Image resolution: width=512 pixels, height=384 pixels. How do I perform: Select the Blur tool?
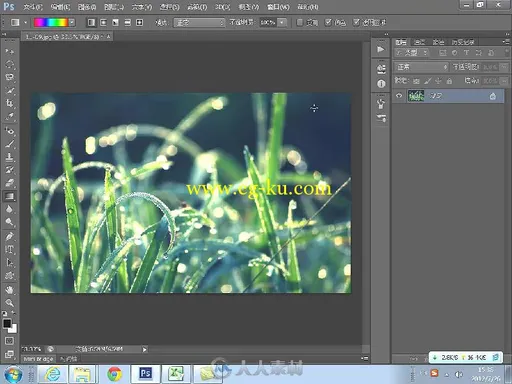pyautogui.click(x=10, y=209)
